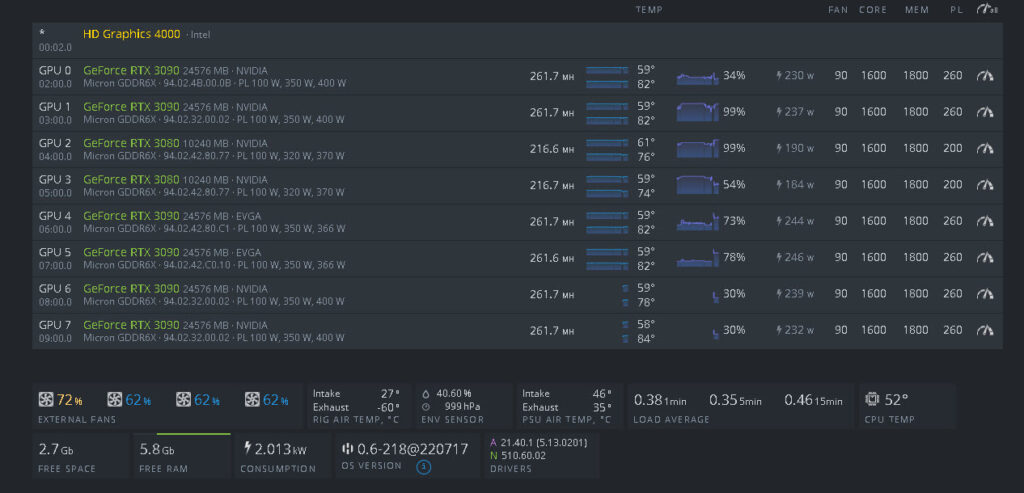The height and width of the screenshot is (493, 1024).
Task: Click the 40.60 % humidity reading
Action: [453, 394]
